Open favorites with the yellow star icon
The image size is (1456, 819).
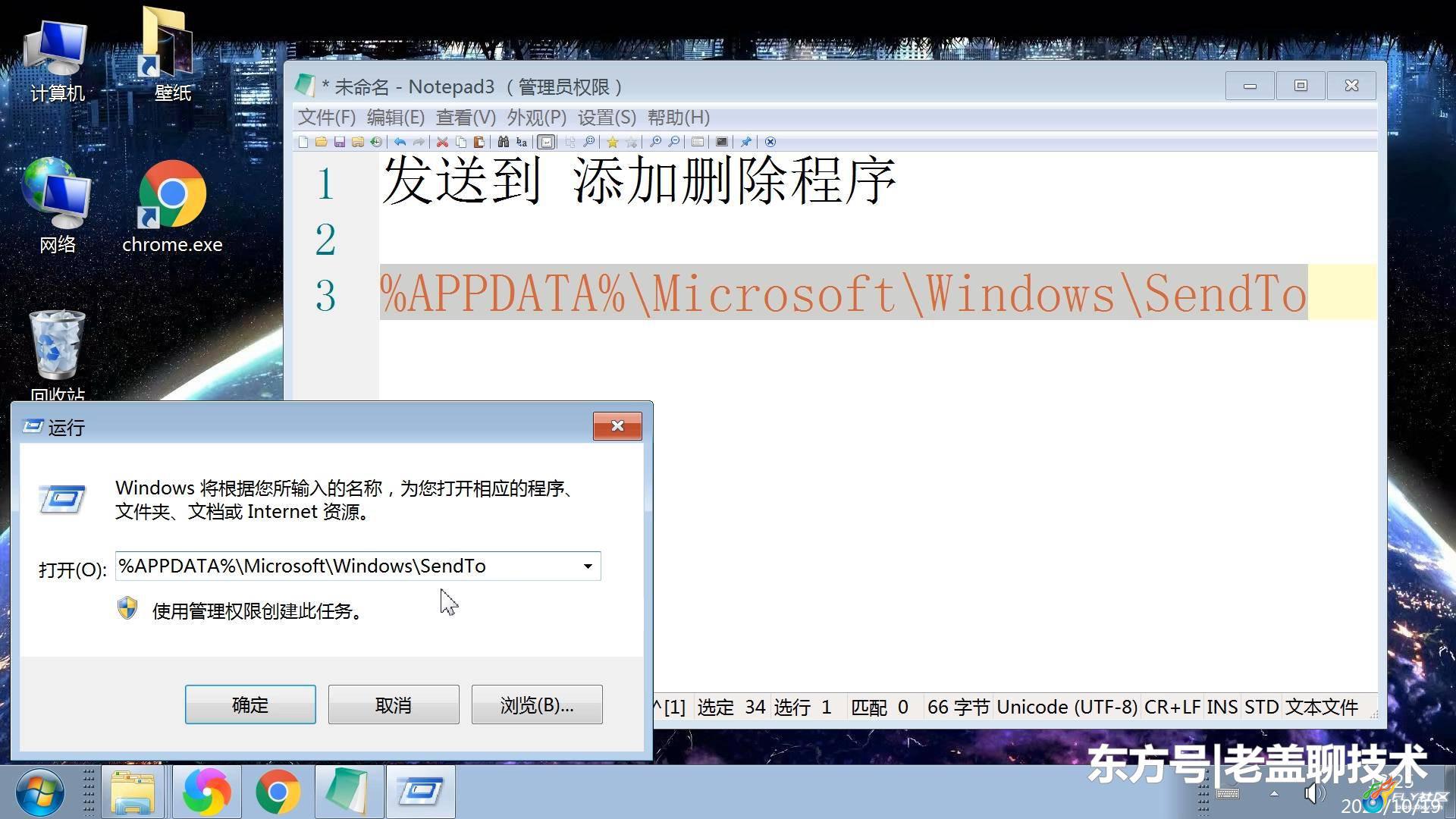point(613,142)
